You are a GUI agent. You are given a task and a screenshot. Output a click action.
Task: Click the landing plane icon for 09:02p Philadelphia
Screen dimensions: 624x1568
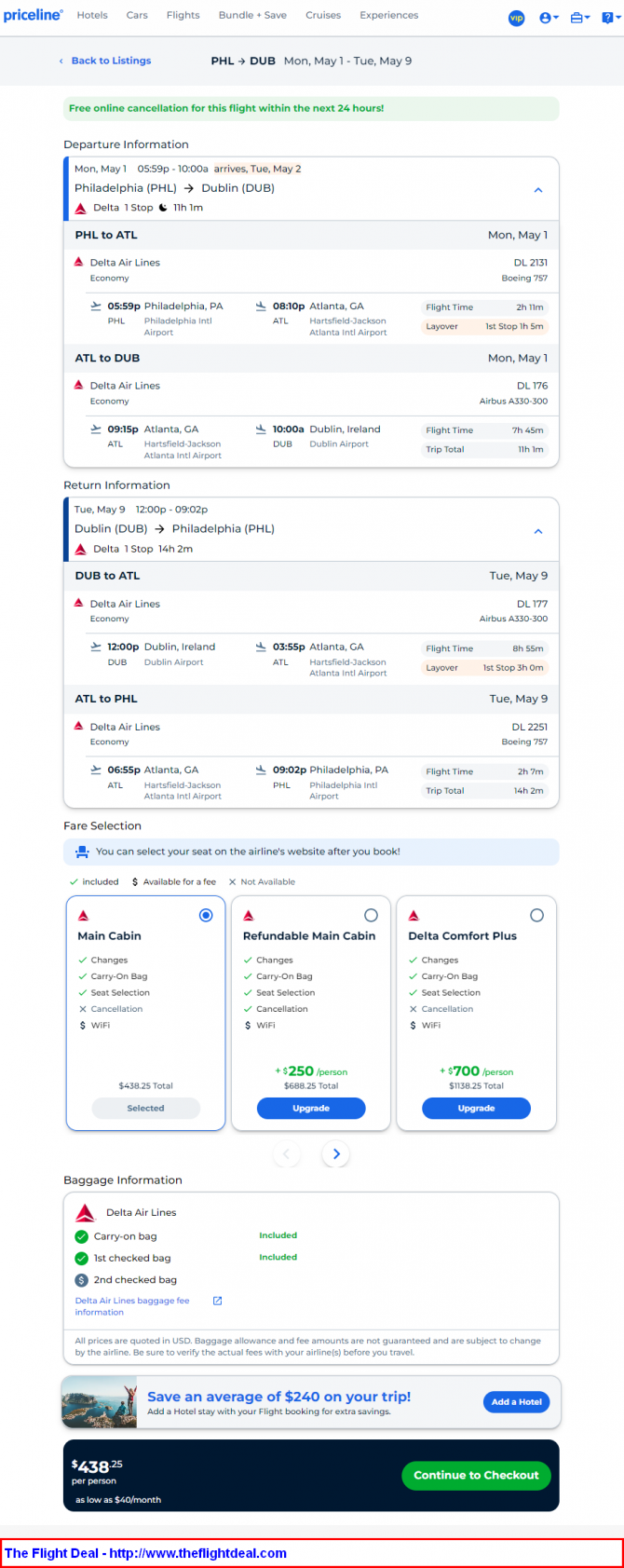pos(261,770)
